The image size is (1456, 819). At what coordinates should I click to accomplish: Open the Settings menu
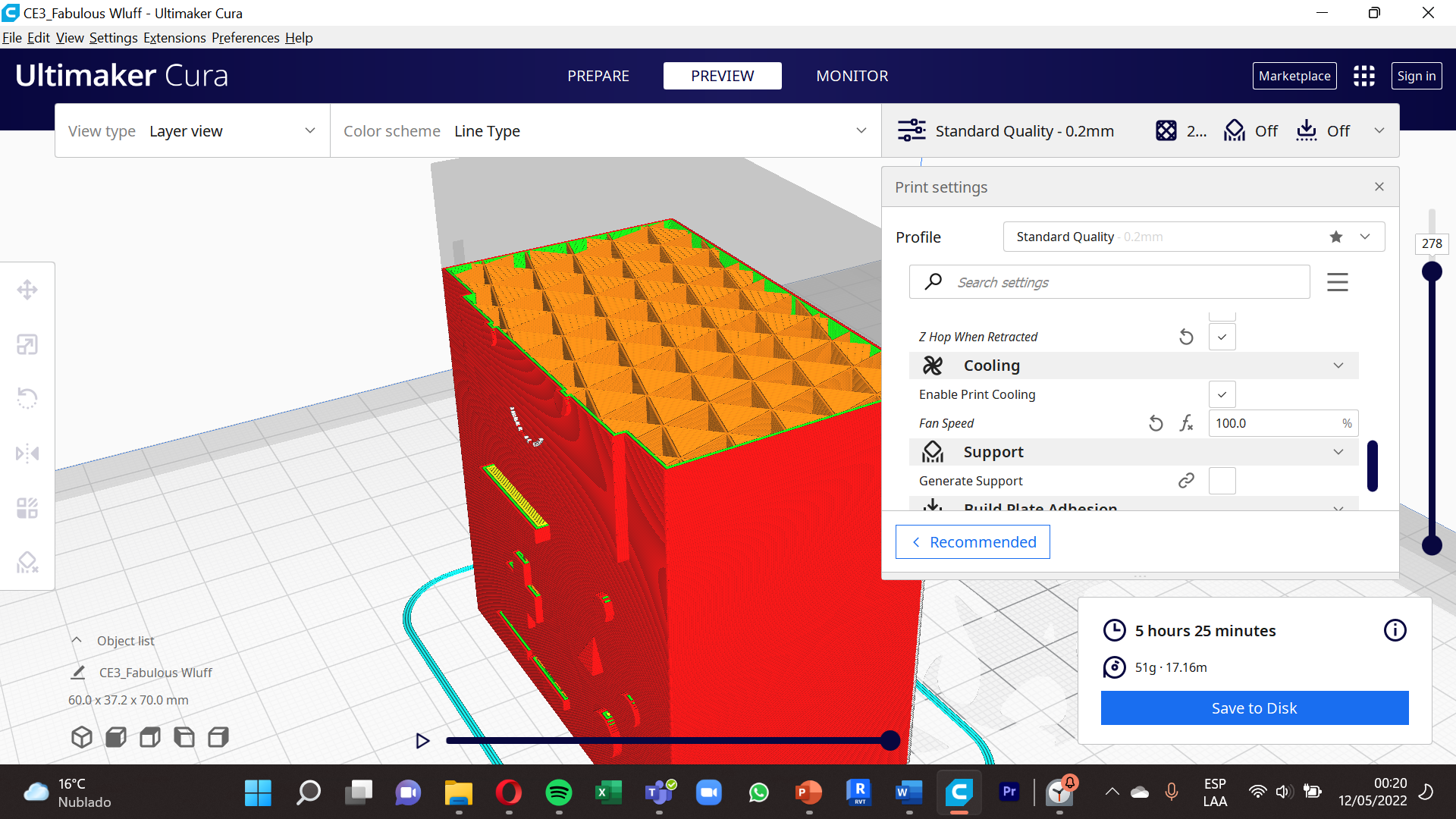coord(114,38)
